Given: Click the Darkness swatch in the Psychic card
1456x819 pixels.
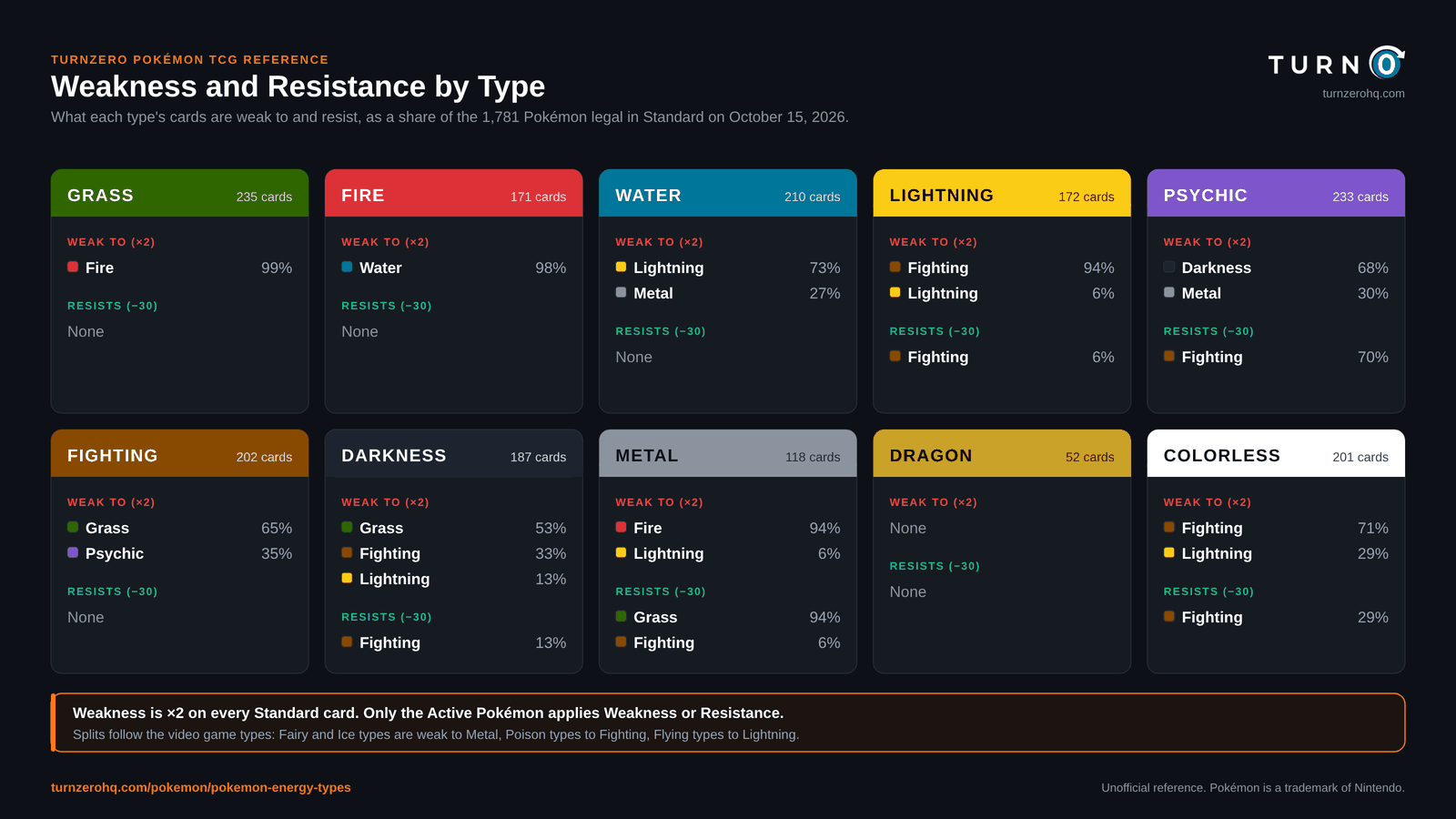Looking at the screenshot, I should pos(1168,267).
